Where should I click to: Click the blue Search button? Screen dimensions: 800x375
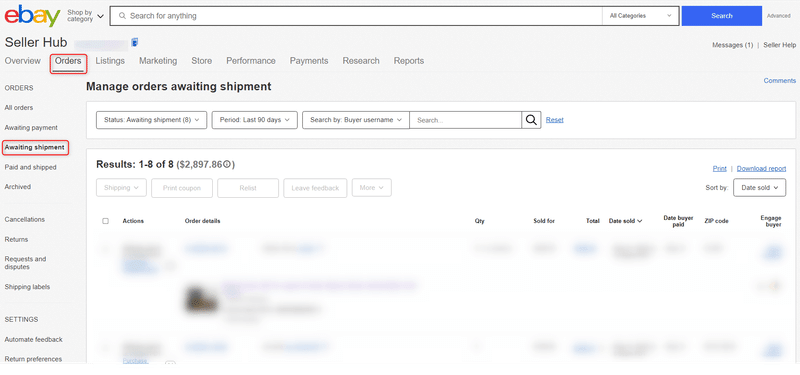point(722,16)
